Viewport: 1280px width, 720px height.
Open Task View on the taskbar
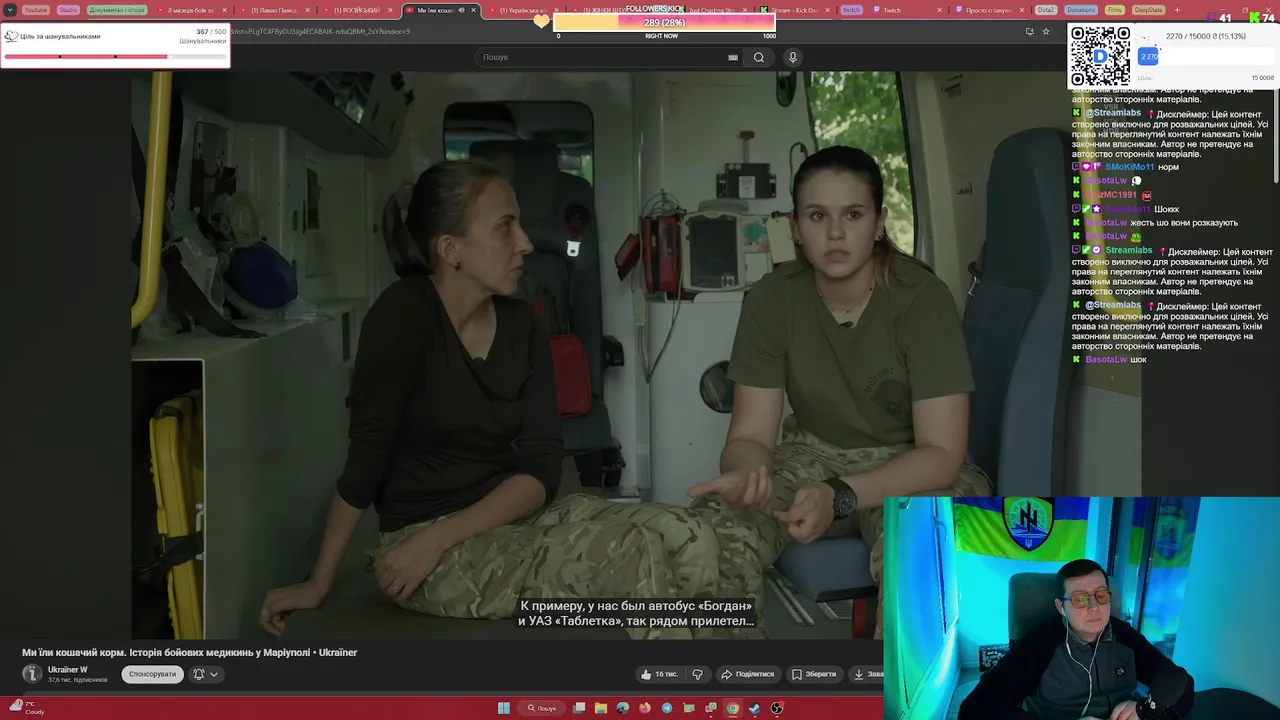pos(579,708)
